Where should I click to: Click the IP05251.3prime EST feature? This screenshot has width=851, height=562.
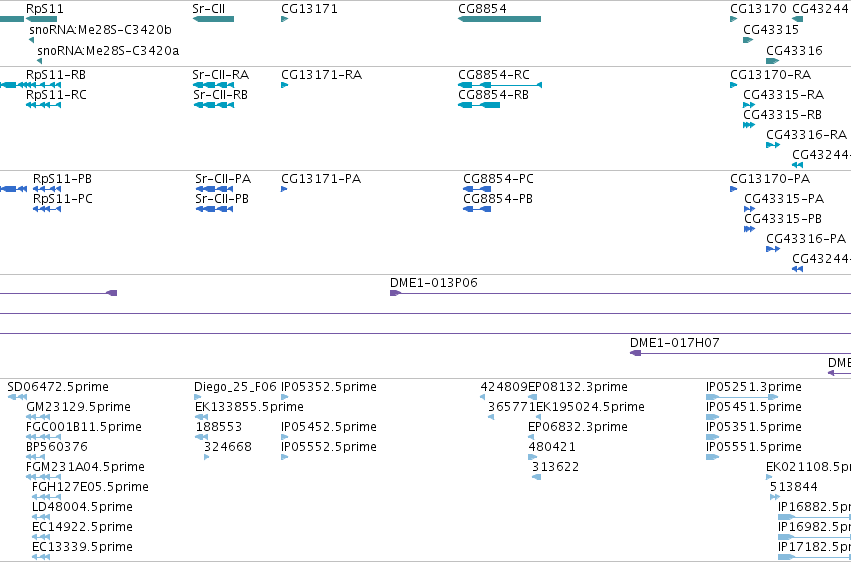741,397
